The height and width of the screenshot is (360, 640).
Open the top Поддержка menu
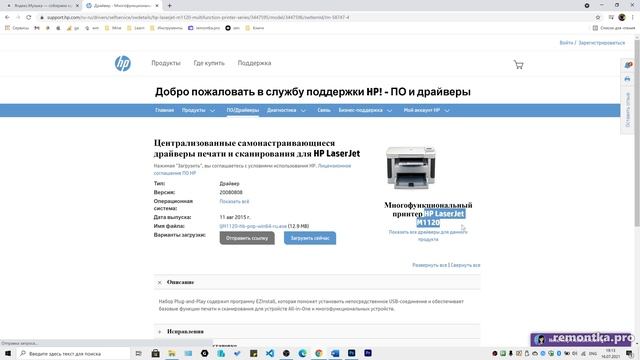coord(254,63)
